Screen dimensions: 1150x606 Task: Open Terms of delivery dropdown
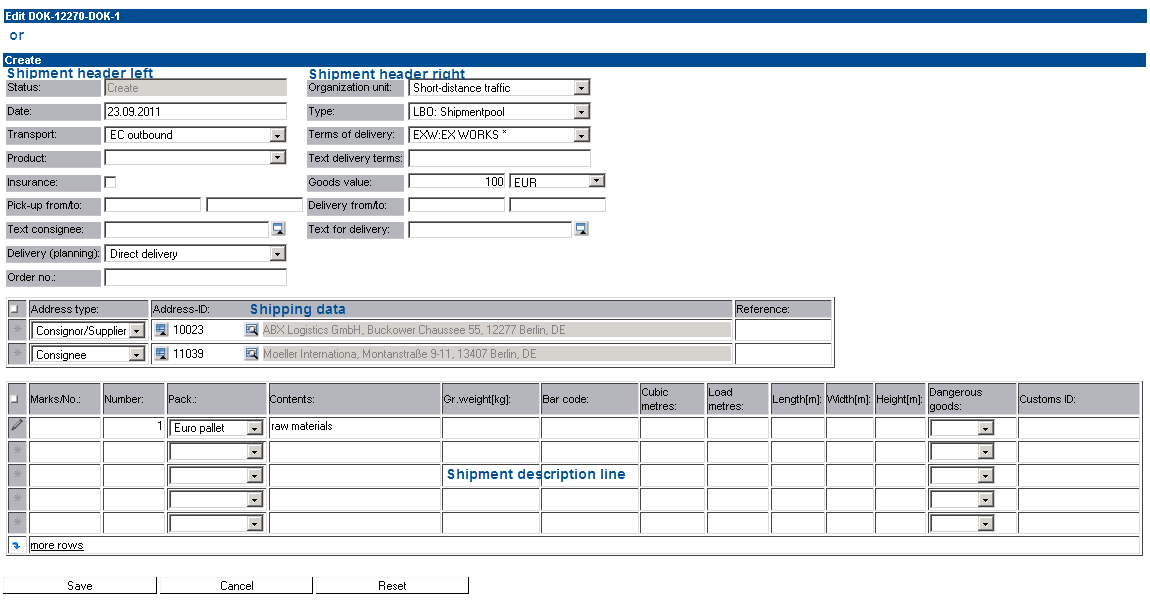(499, 135)
